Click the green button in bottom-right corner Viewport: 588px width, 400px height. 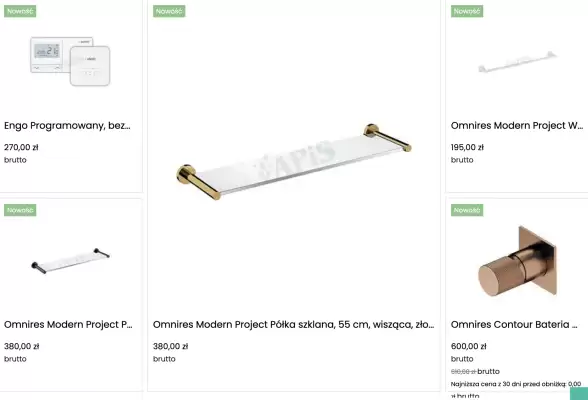tap(579, 394)
